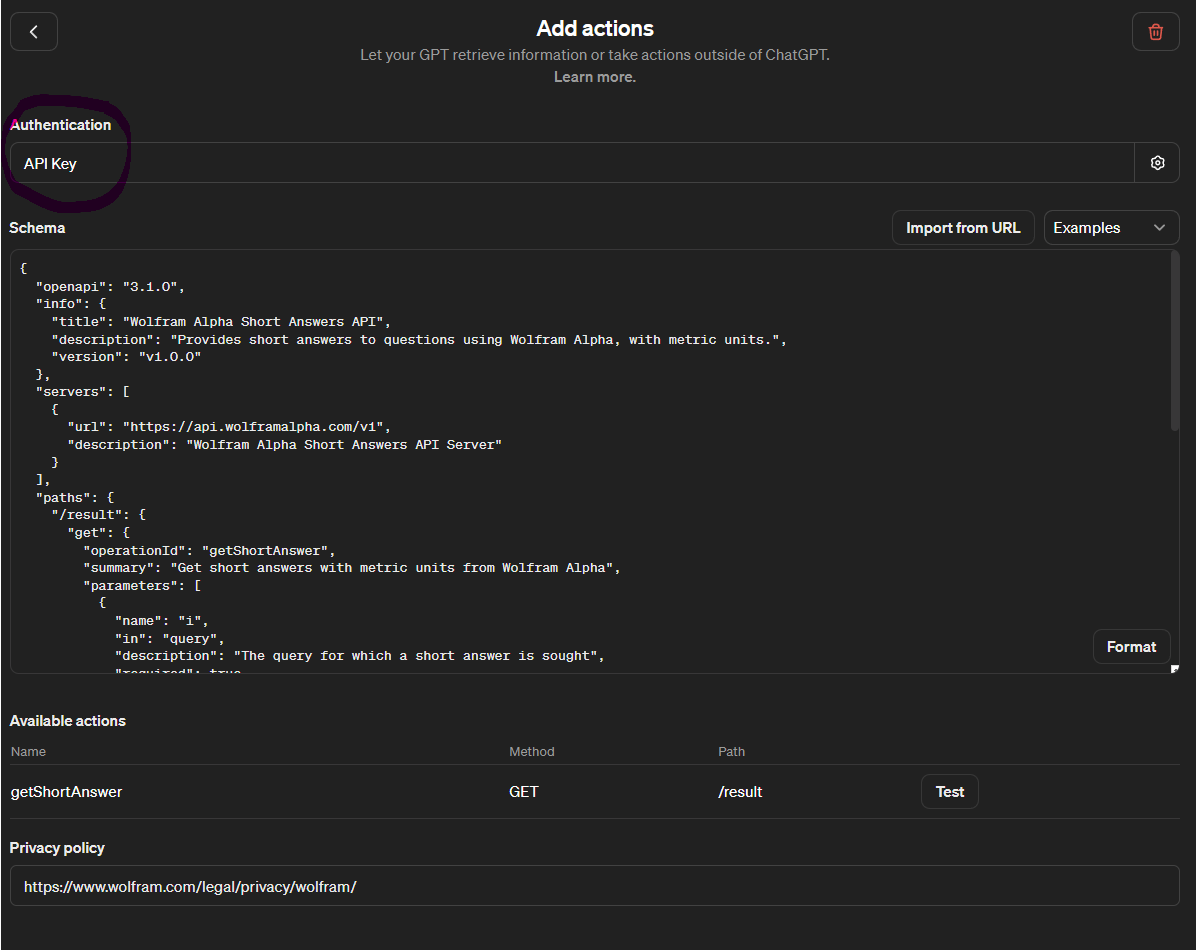Screen dimensions: 1196x950
Task: Click the operationId getShortAnswer schema line
Action: click(209, 551)
